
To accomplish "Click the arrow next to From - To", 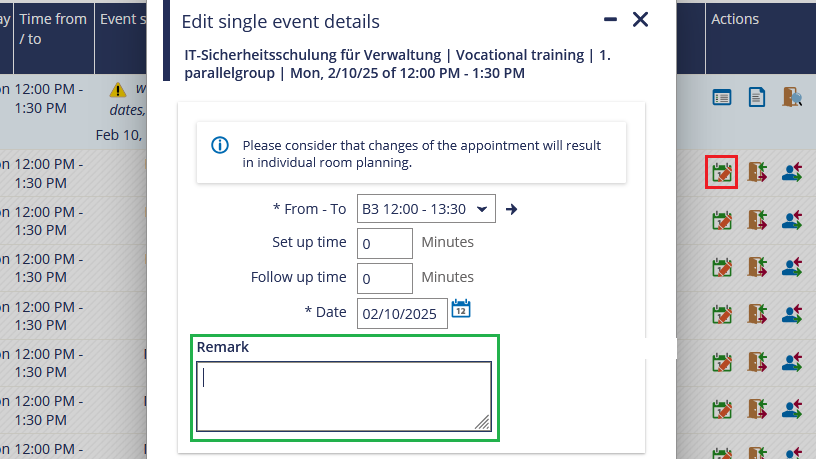I will click(512, 209).
